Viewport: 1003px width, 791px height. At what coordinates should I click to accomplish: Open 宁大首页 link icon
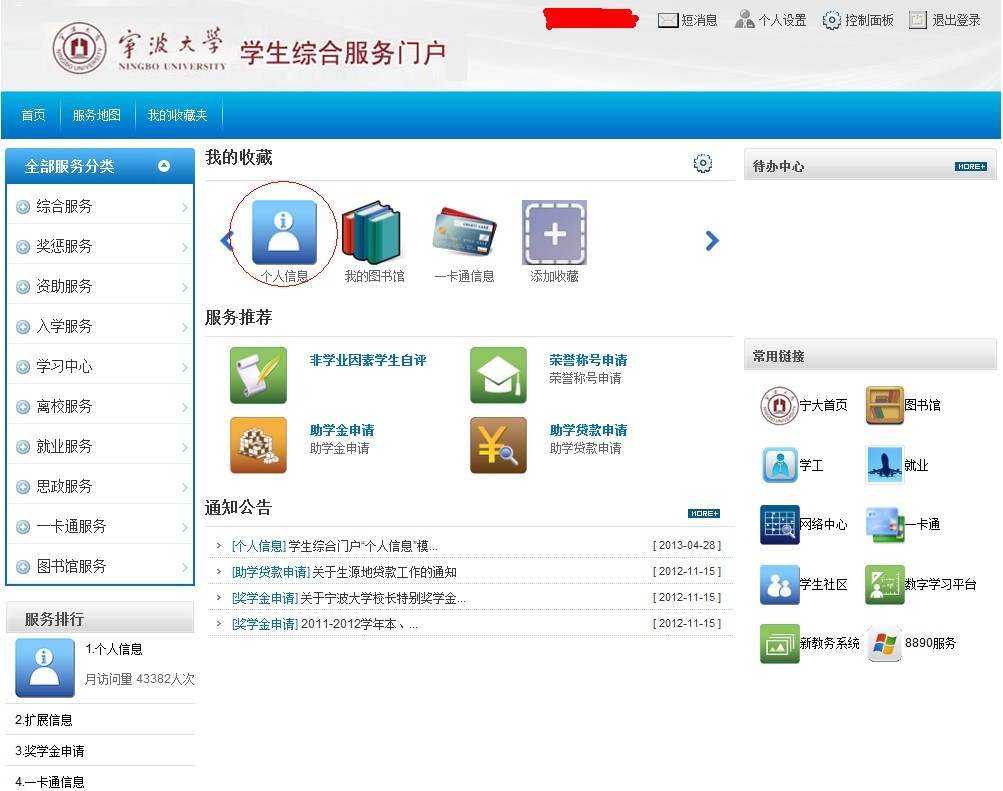[x=779, y=405]
